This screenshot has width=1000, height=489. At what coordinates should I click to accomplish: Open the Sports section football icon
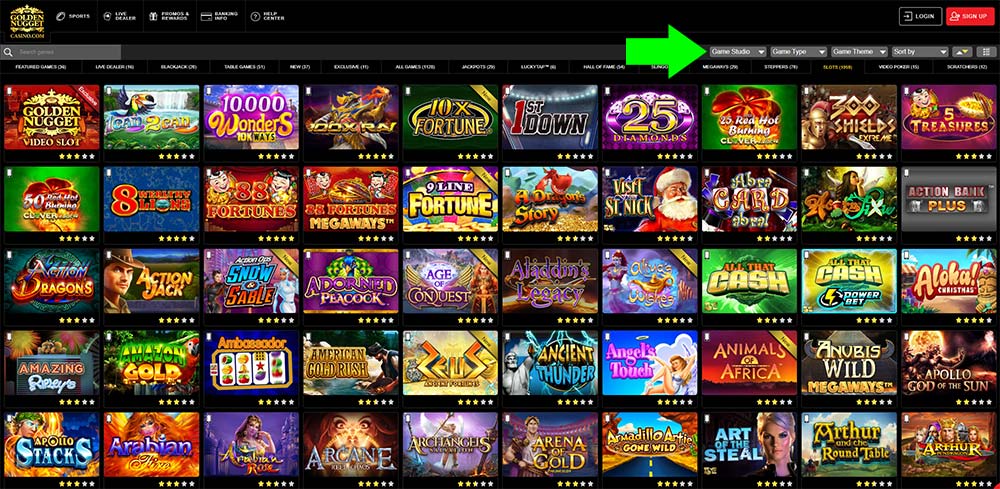tap(61, 16)
